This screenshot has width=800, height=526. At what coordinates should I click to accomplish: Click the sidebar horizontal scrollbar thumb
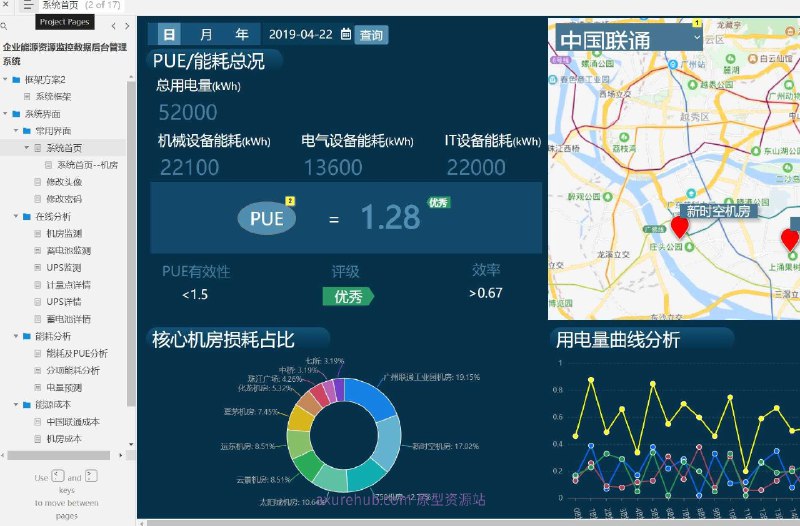[x=59, y=455]
